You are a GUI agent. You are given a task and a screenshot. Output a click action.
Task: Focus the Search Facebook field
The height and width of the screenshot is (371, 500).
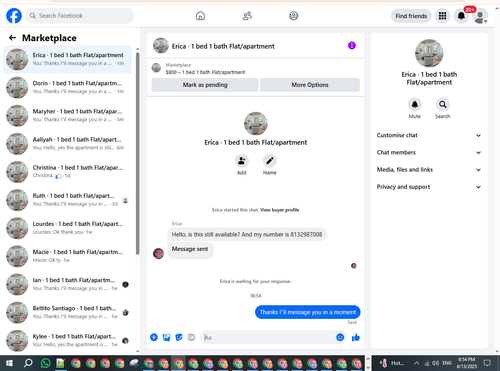pyautogui.click(x=80, y=16)
